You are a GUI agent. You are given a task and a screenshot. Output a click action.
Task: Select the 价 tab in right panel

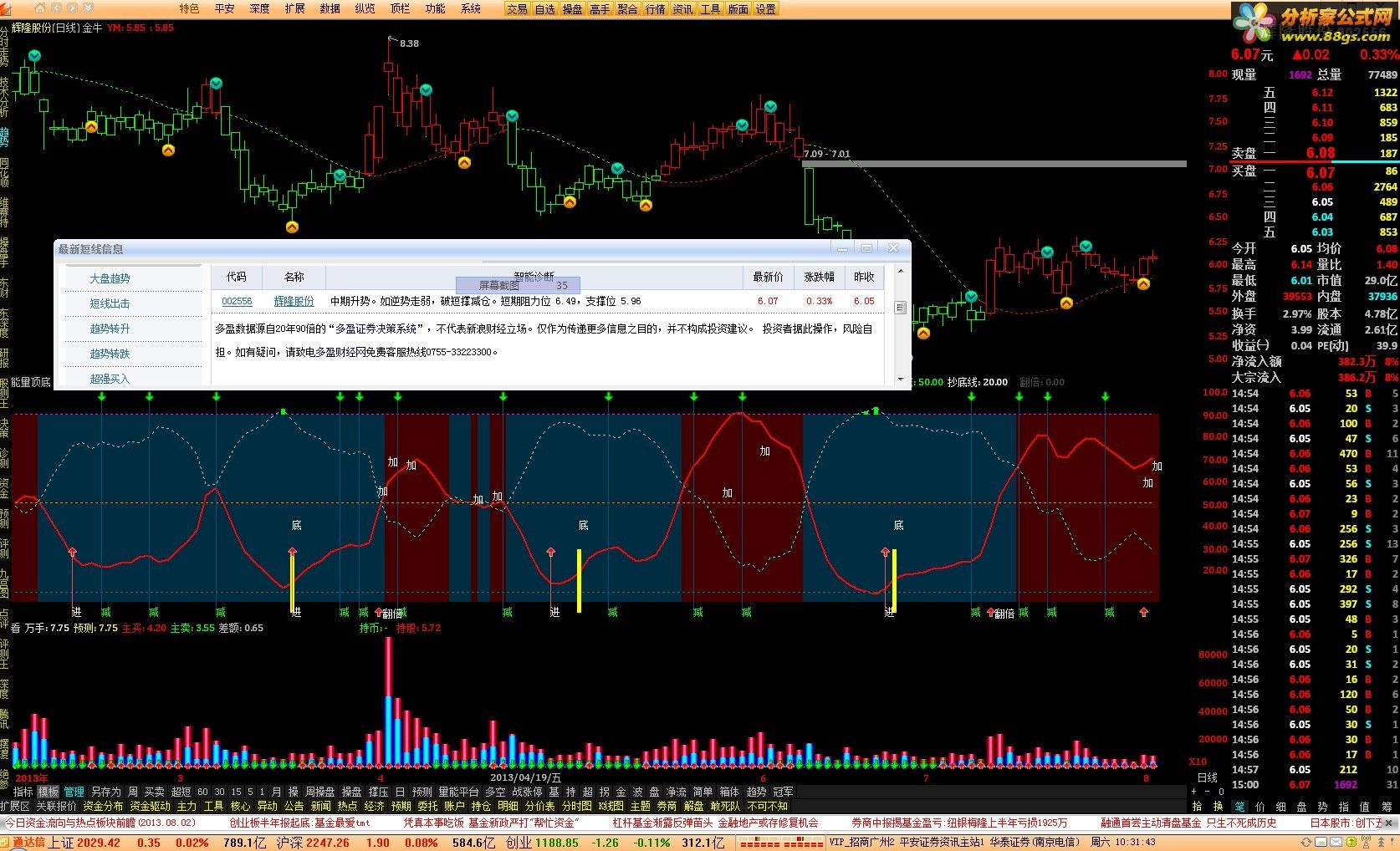pos(1260,806)
